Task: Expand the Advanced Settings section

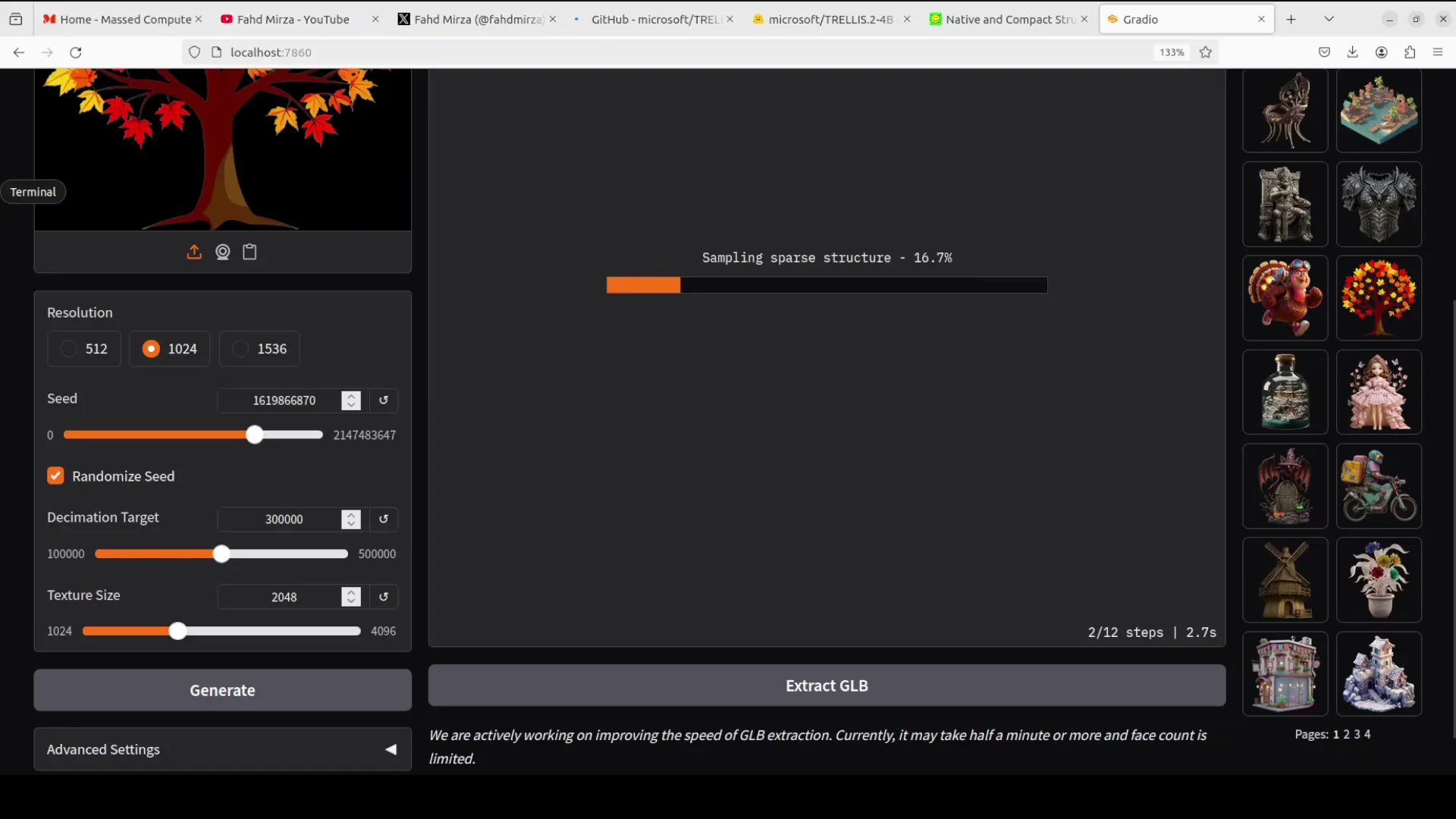Action: [x=222, y=749]
